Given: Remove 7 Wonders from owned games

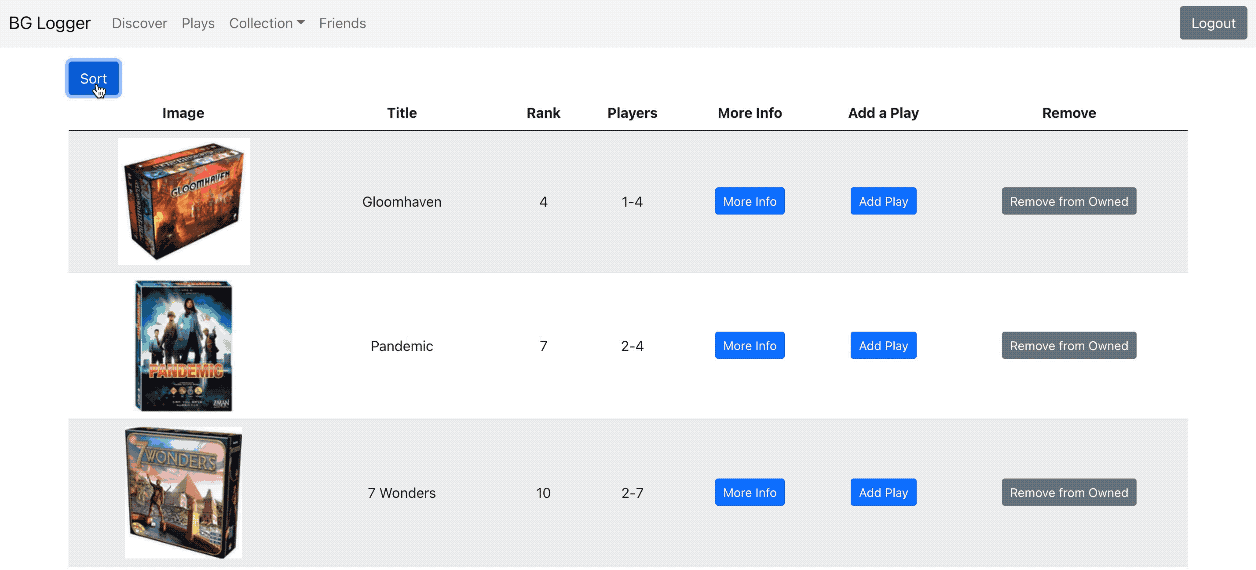Looking at the screenshot, I should tap(1068, 492).
